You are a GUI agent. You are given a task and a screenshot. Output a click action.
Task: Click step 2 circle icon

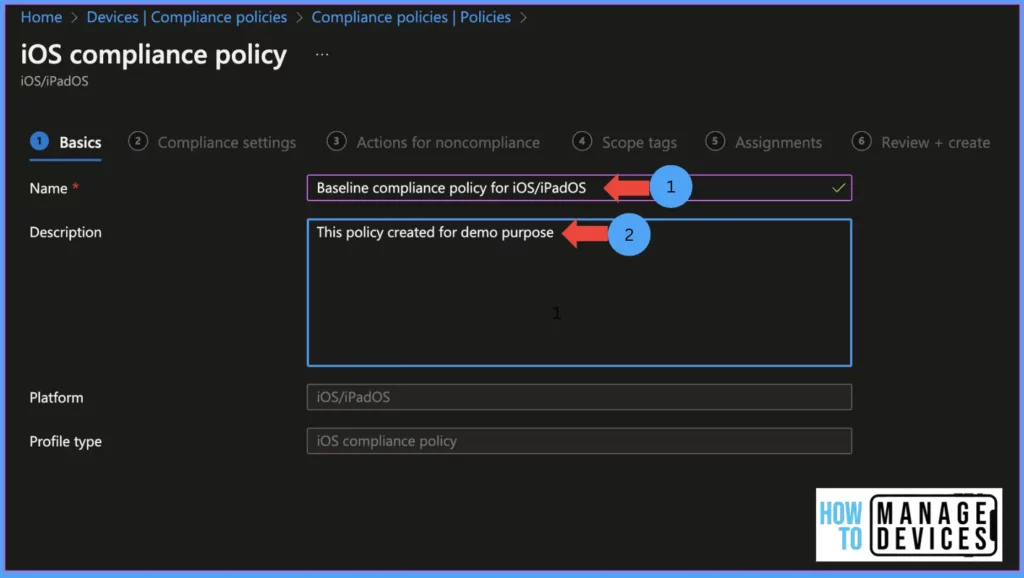(x=138, y=141)
